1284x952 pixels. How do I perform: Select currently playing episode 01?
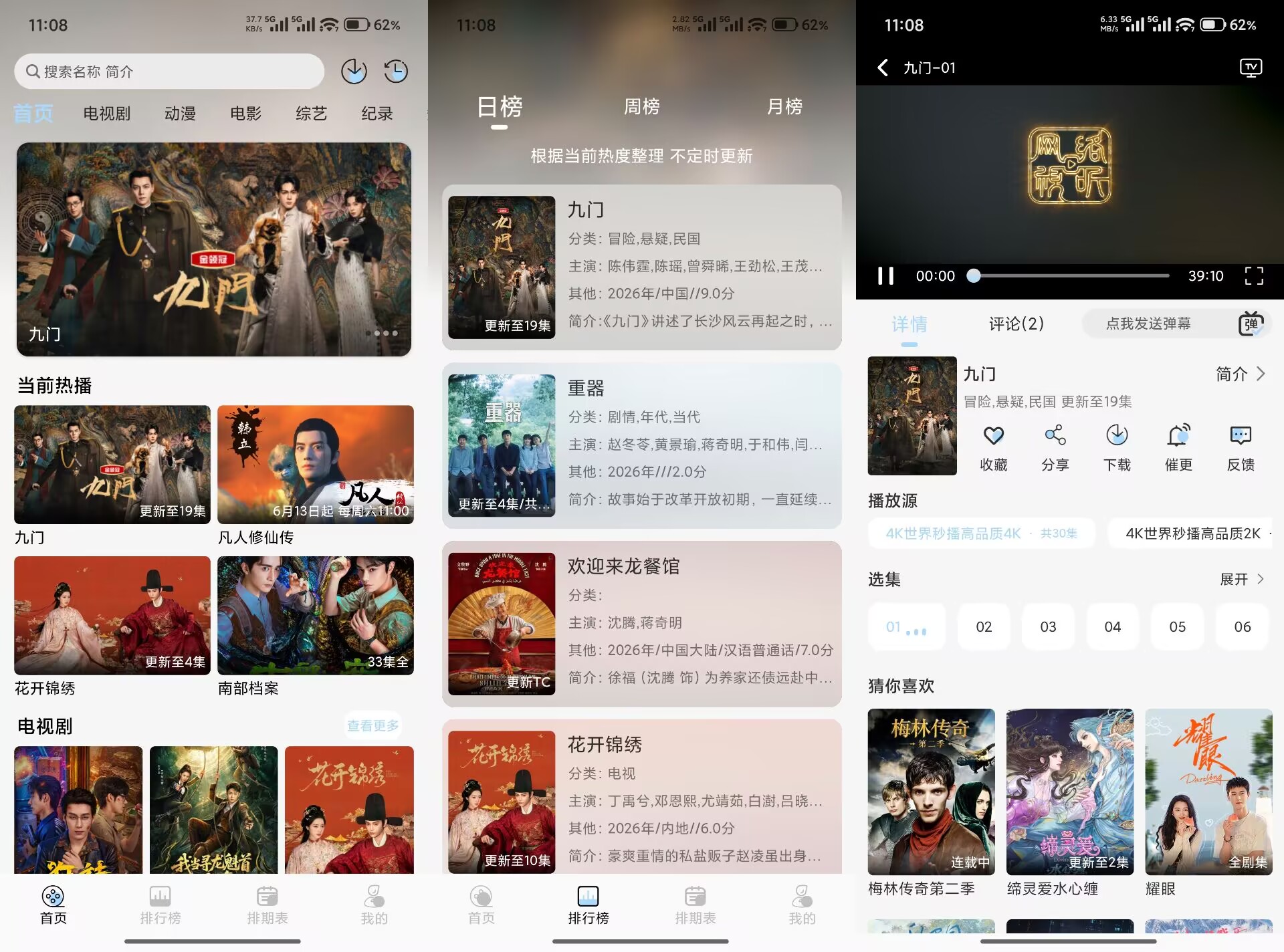pyautogui.click(x=907, y=626)
